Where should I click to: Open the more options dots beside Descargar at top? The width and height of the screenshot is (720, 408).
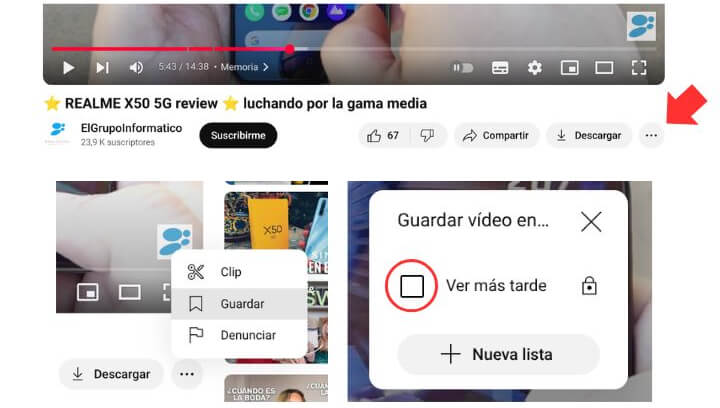[651, 135]
